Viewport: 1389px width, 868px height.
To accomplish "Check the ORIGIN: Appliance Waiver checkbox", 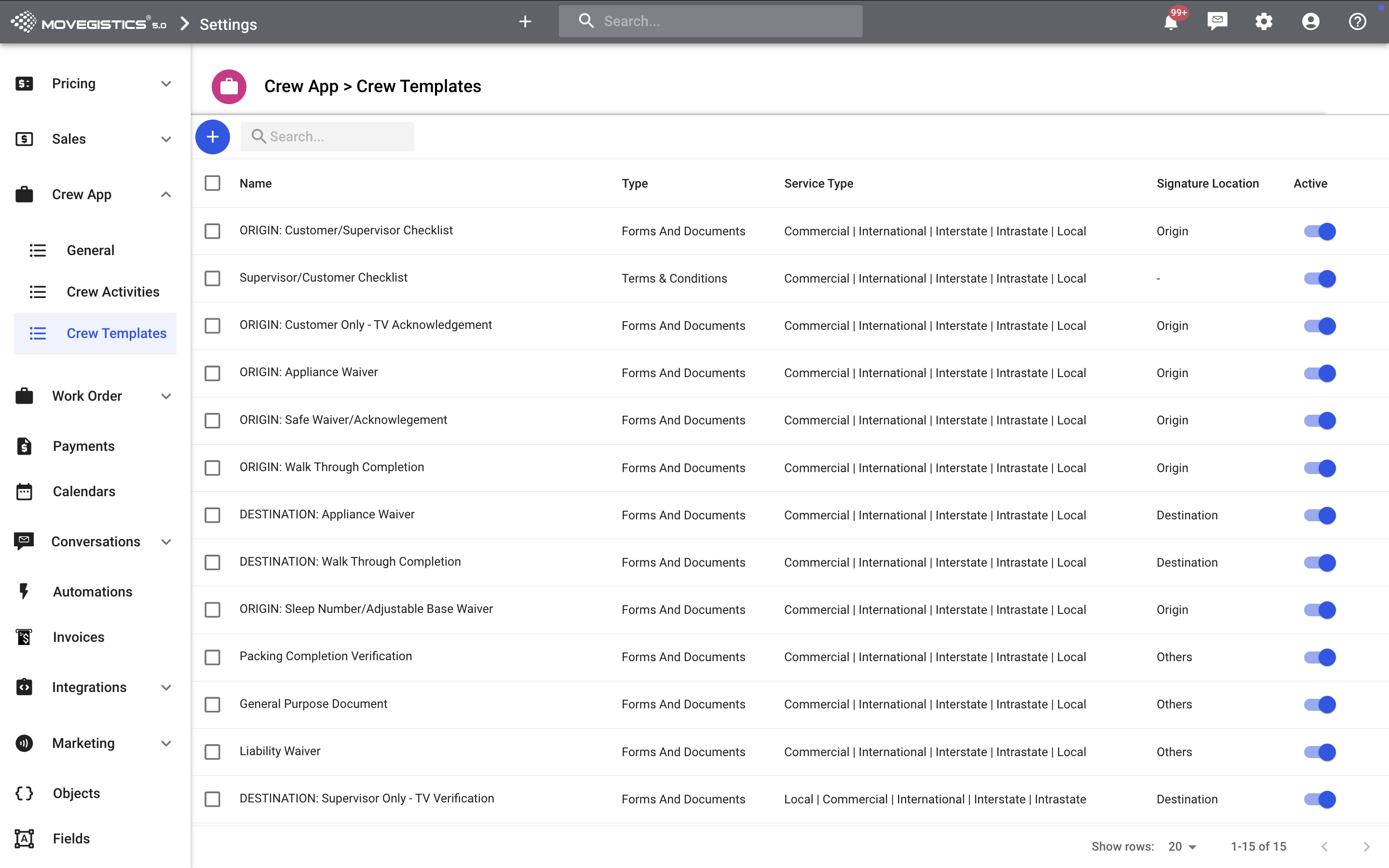I will pyautogui.click(x=212, y=373).
